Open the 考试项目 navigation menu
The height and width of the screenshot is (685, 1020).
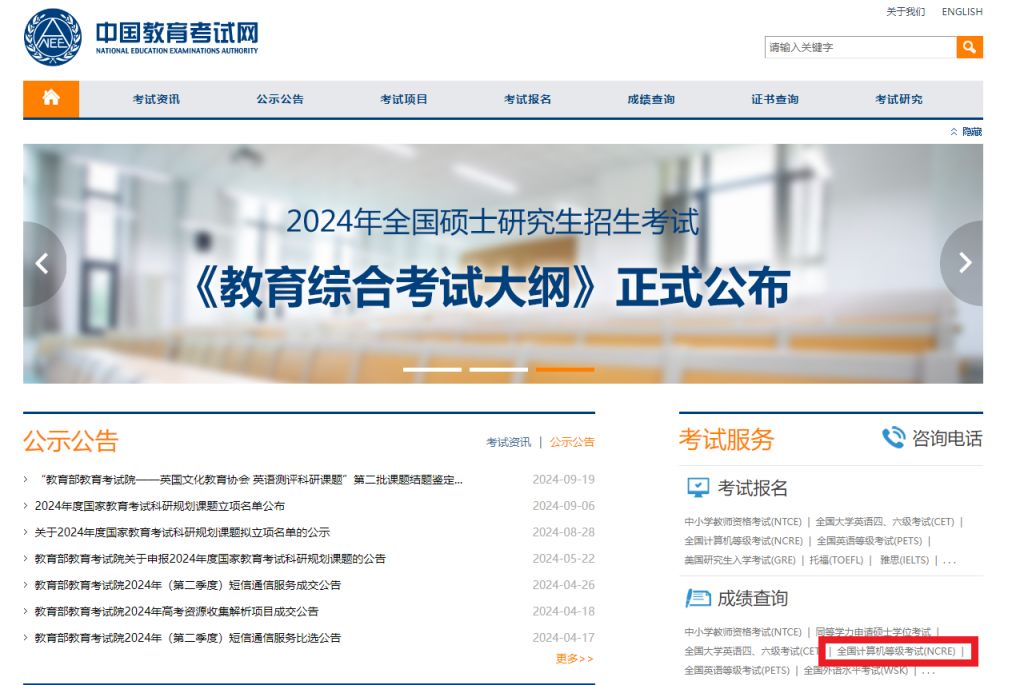[x=404, y=99]
